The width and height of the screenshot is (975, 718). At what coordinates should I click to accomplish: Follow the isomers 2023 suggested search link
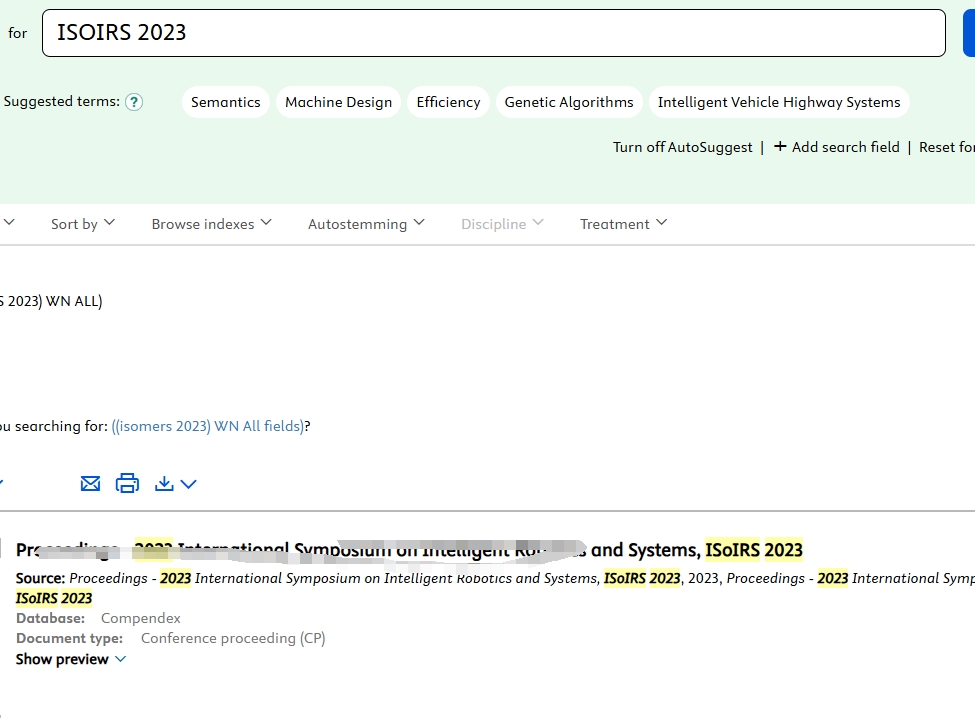click(x=208, y=426)
